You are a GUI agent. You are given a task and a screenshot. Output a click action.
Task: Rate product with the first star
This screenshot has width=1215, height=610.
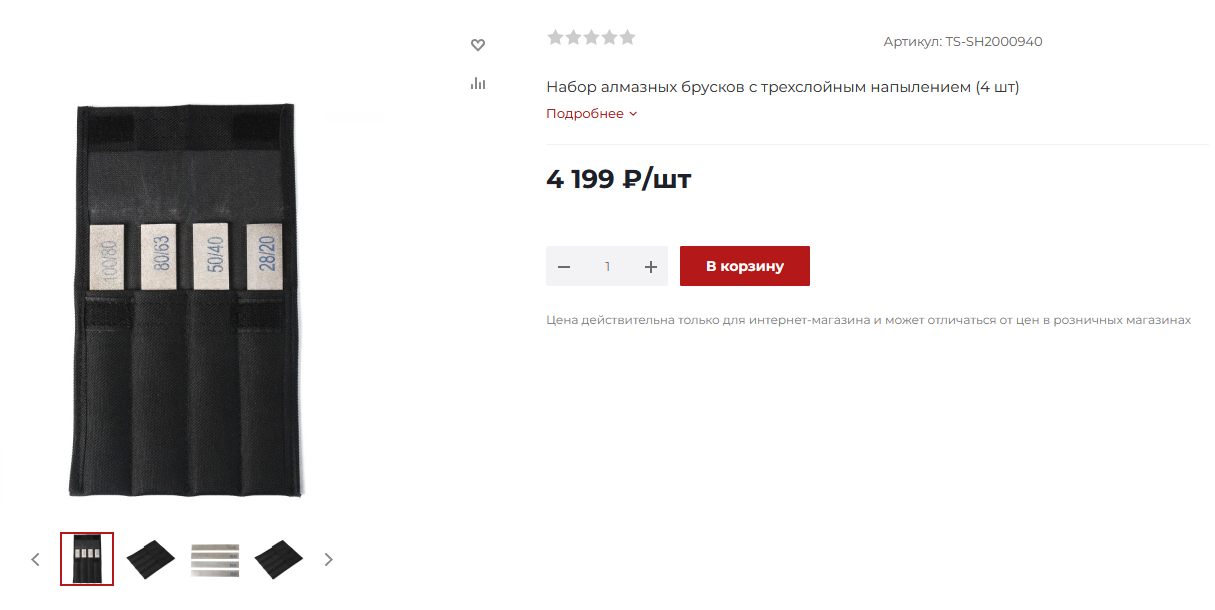point(555,38)
